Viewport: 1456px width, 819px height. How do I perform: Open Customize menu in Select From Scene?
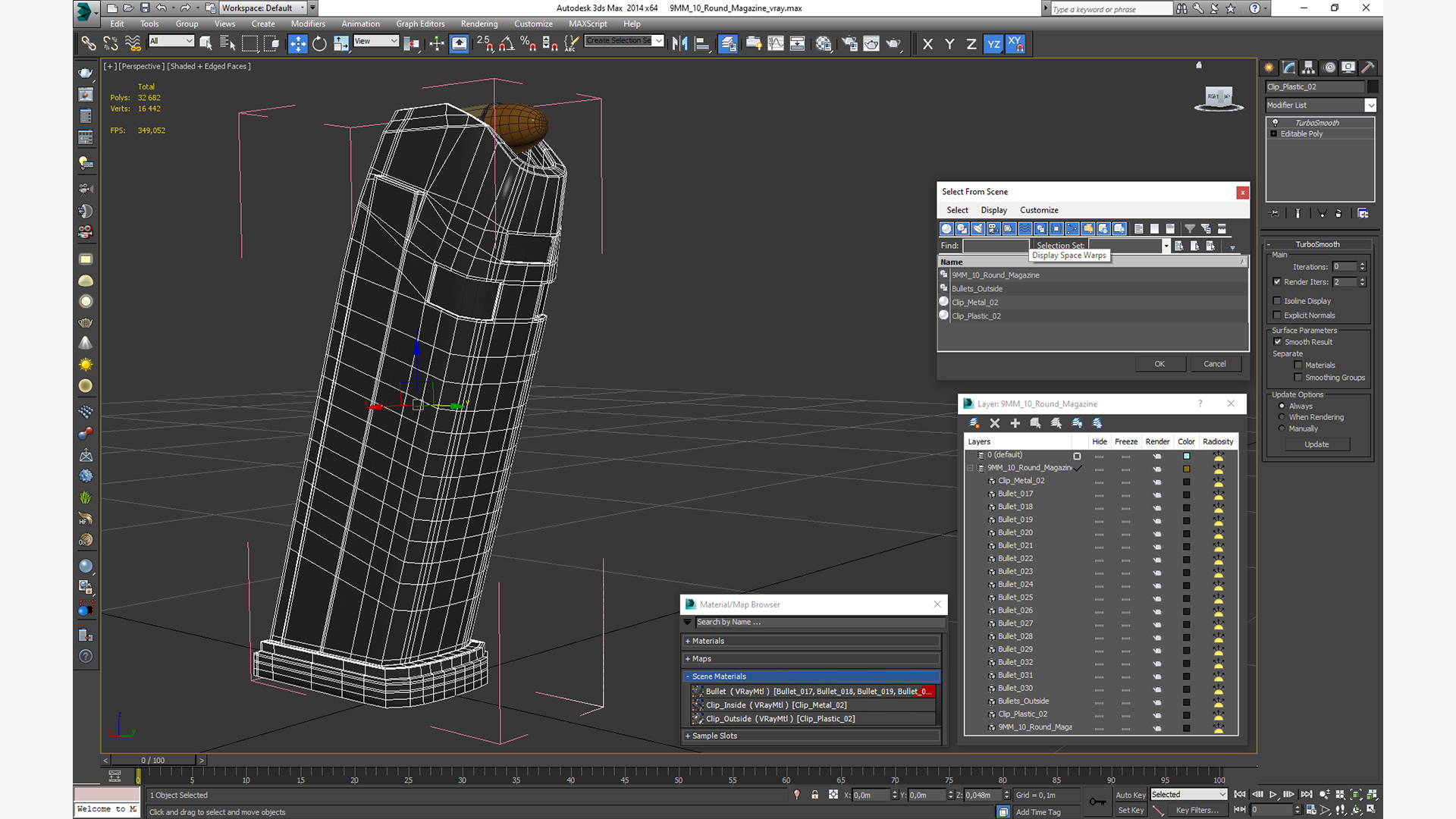tap(1039, 210)
